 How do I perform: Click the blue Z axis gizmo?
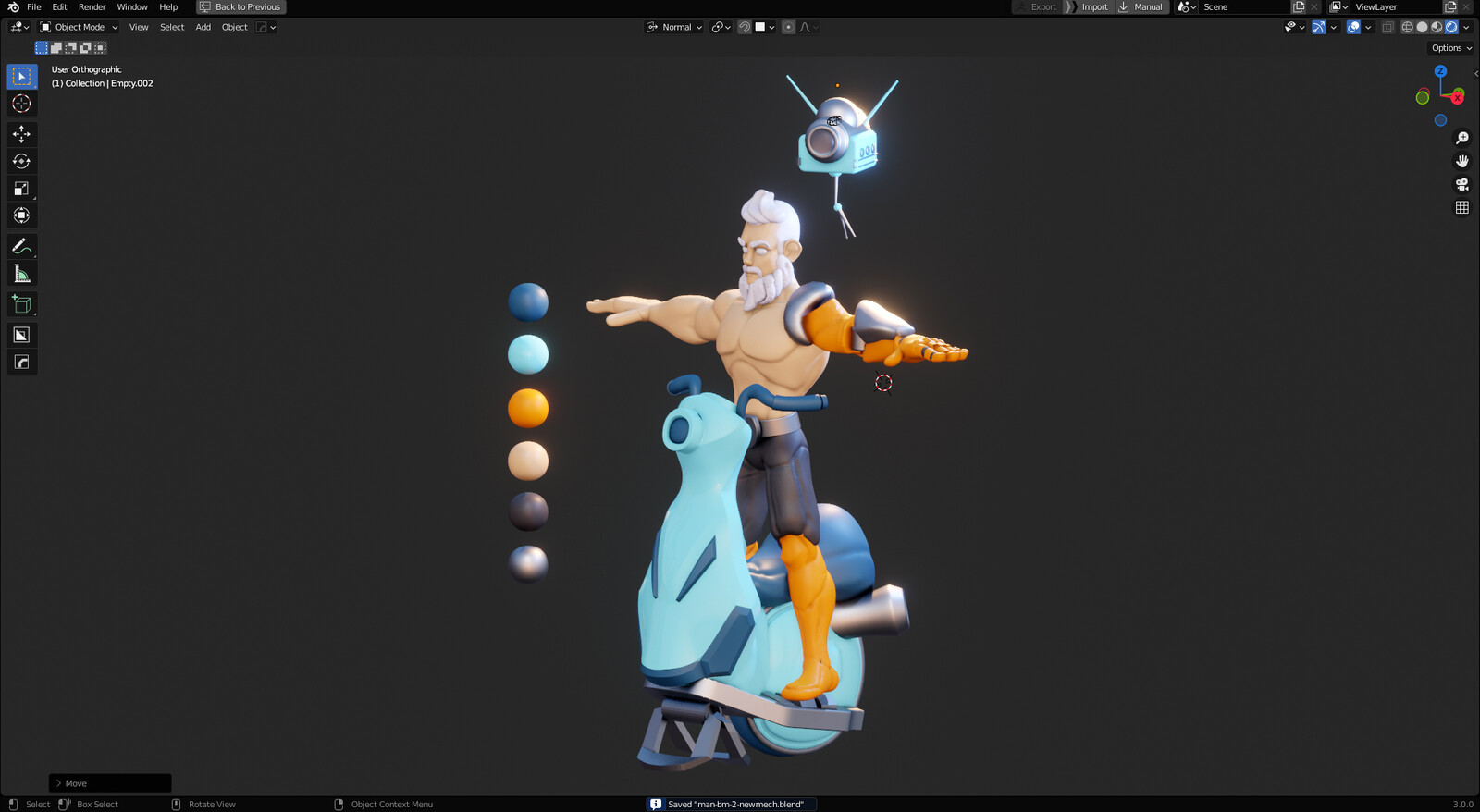click(1440, 71)
